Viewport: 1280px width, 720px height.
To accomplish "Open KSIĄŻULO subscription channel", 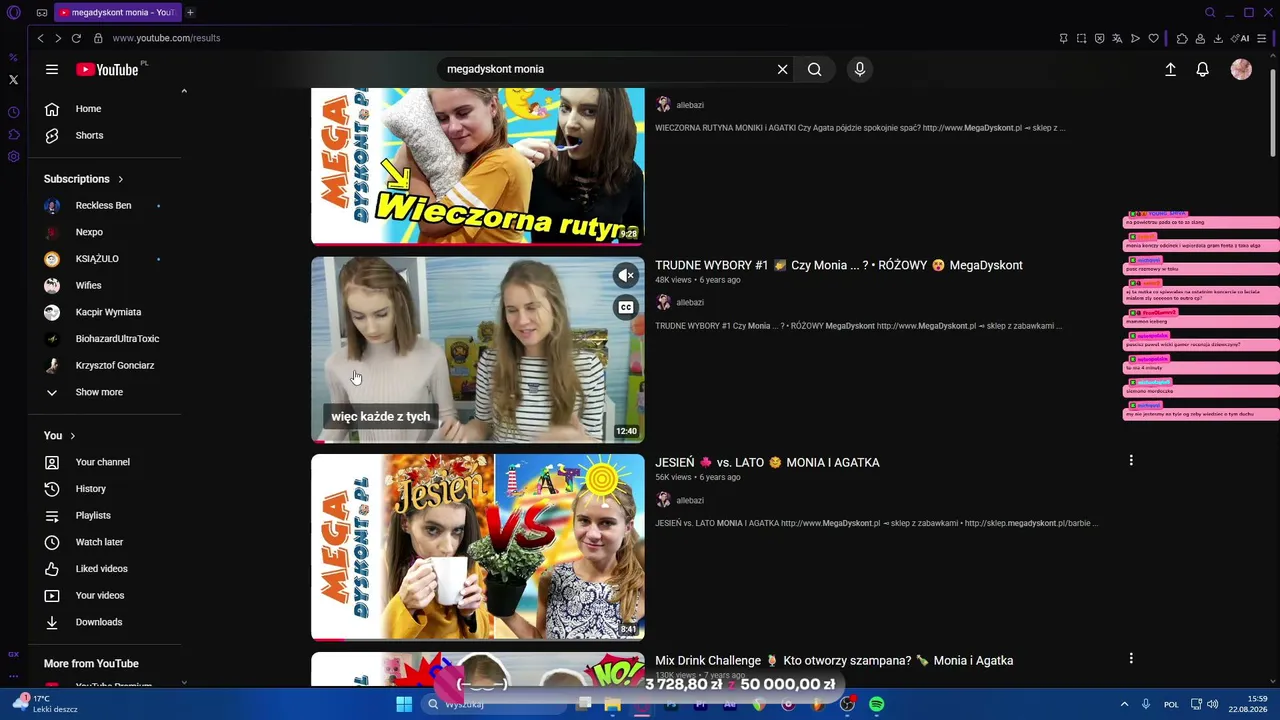I will tap(105, 259).
